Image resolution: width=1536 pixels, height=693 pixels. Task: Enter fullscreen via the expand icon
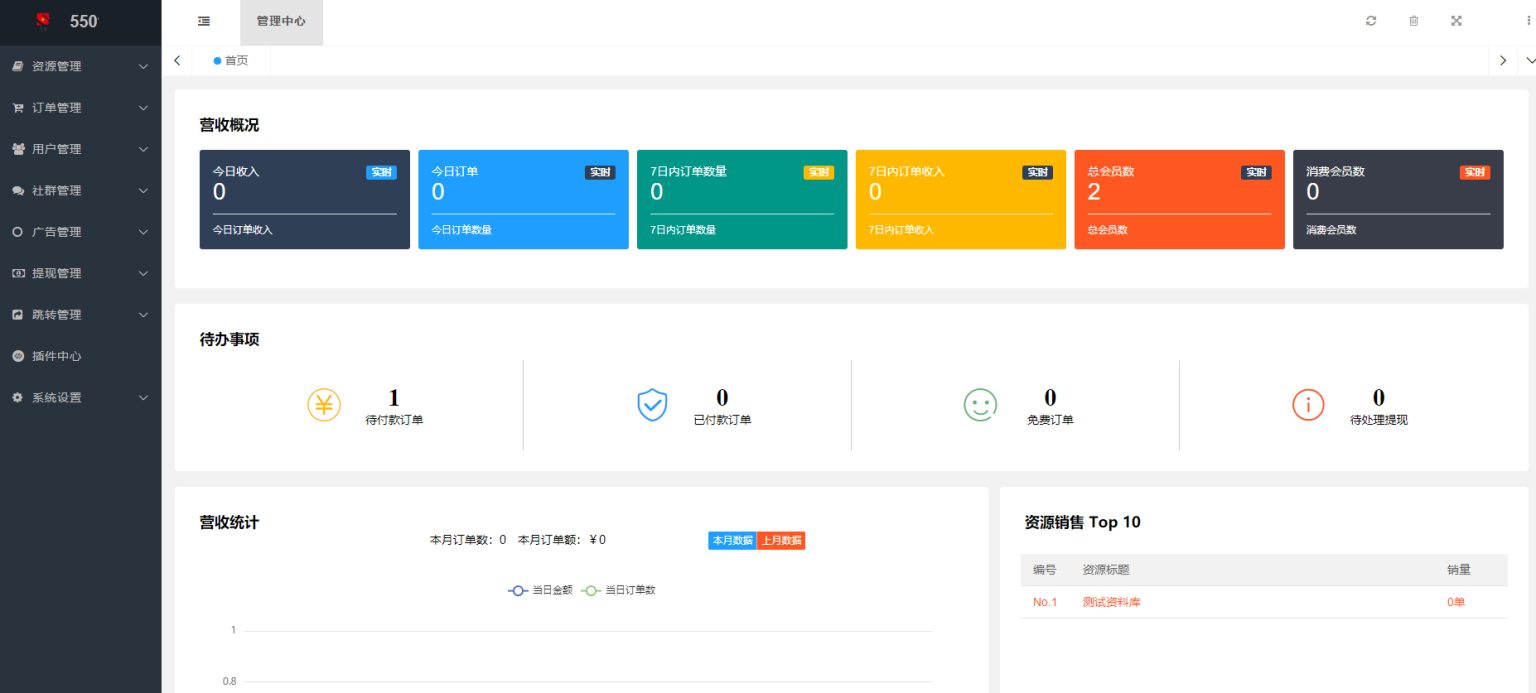(x=1456, y=20)
